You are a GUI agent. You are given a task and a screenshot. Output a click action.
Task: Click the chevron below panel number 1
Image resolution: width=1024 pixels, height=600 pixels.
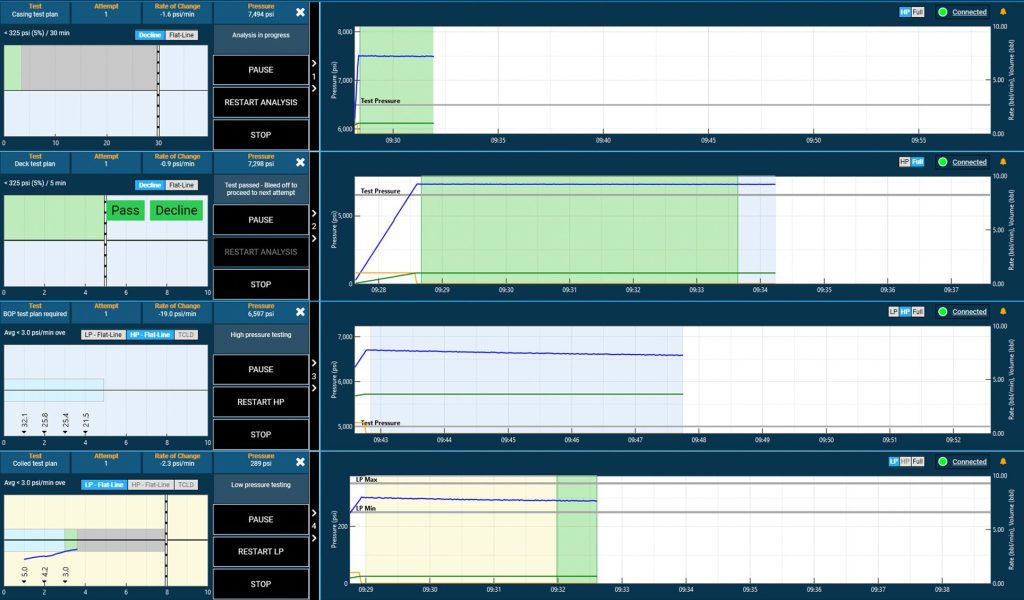tap(314, 88)
